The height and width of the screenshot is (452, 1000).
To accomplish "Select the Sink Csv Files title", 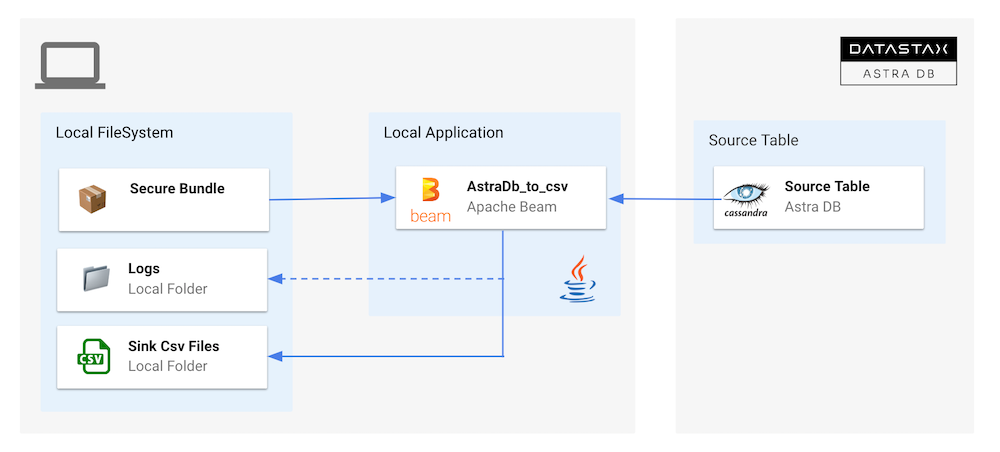I will [x=173, y=346].
